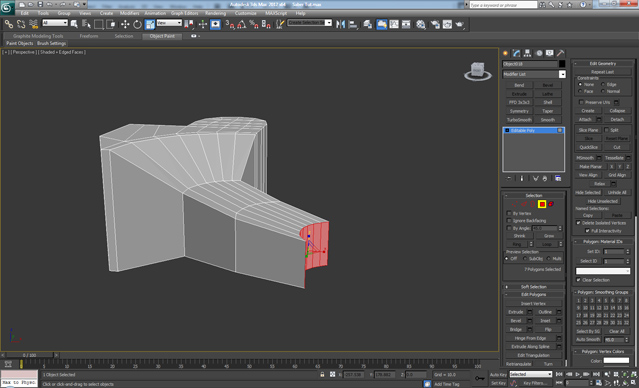This screenshot has height=388, width=639.
Task: Click the Render teapot icon
Action: click(x=460, y=24)
